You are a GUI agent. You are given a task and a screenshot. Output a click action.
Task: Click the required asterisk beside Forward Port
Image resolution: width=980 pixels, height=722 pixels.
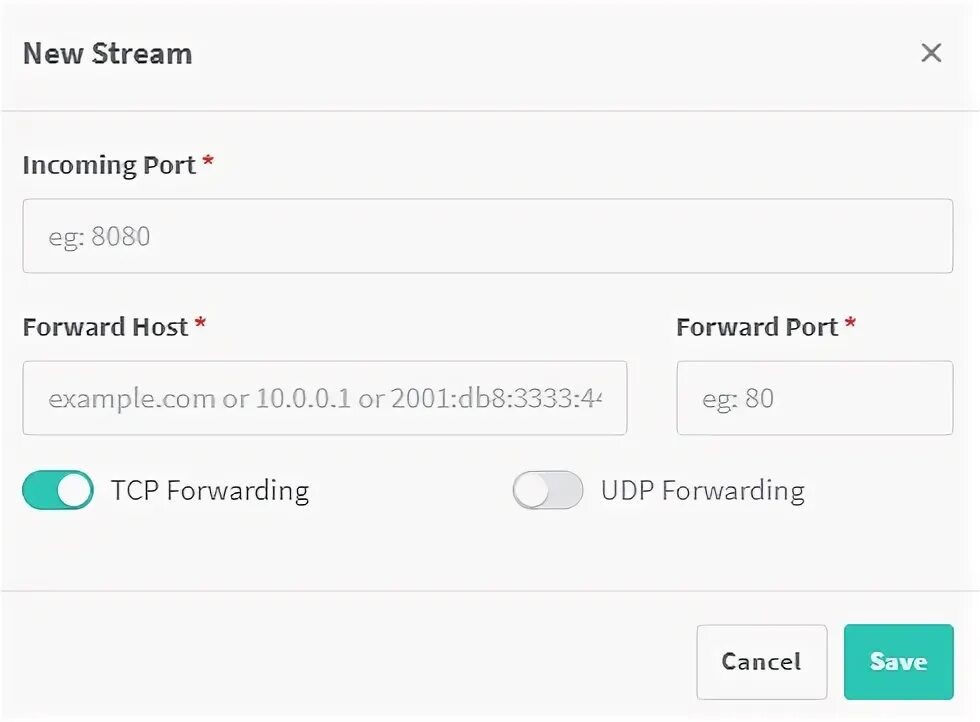tap(851, 325)
